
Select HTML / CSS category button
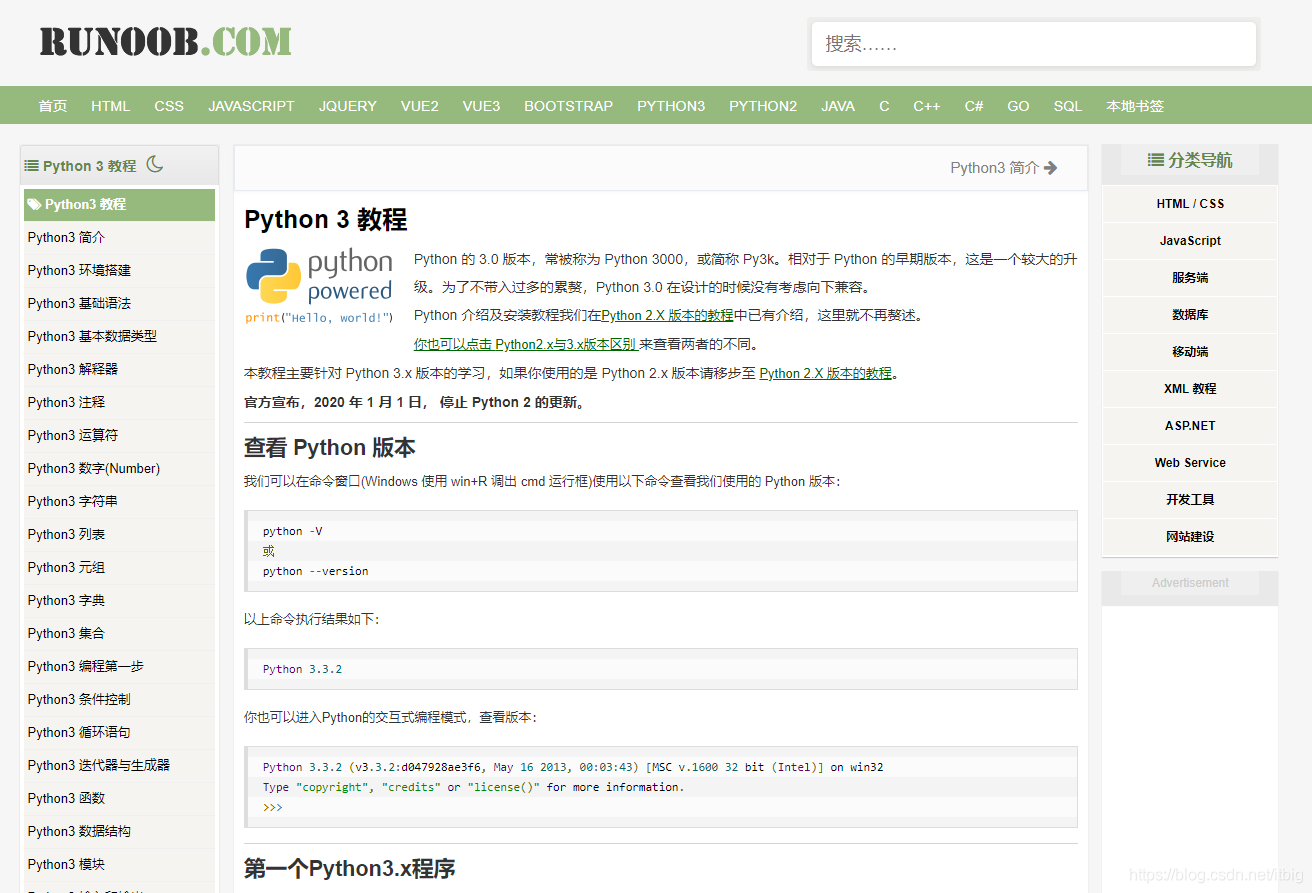[x=1190, y=204]
